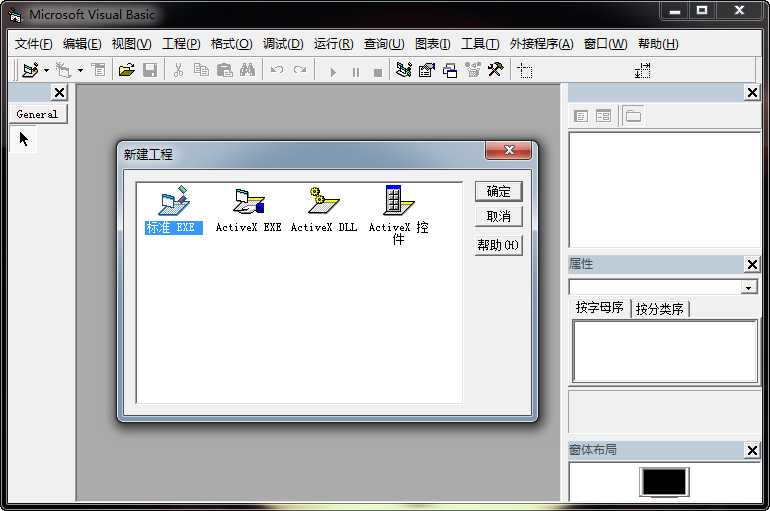770x511 pixels.
Task: Click the Save Project floppy icon
Action: [150, 70]
